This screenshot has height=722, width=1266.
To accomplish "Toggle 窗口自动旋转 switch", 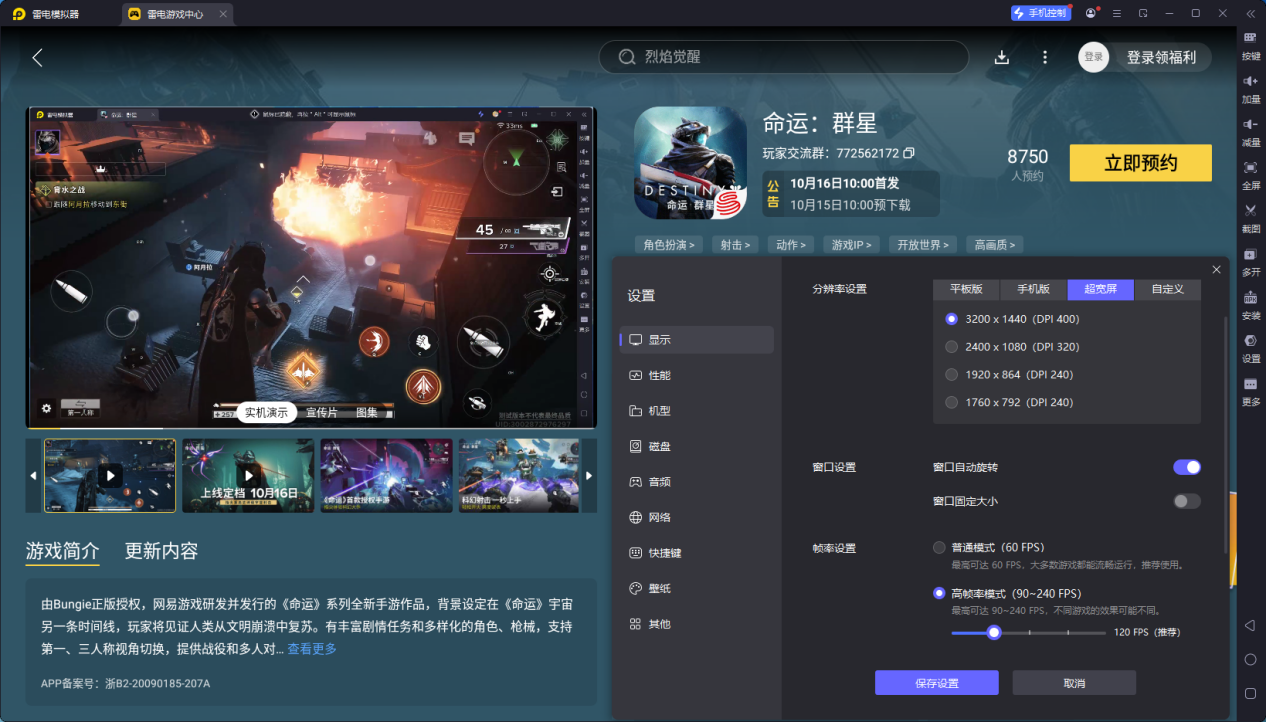I will click(x=1187, y=467).
